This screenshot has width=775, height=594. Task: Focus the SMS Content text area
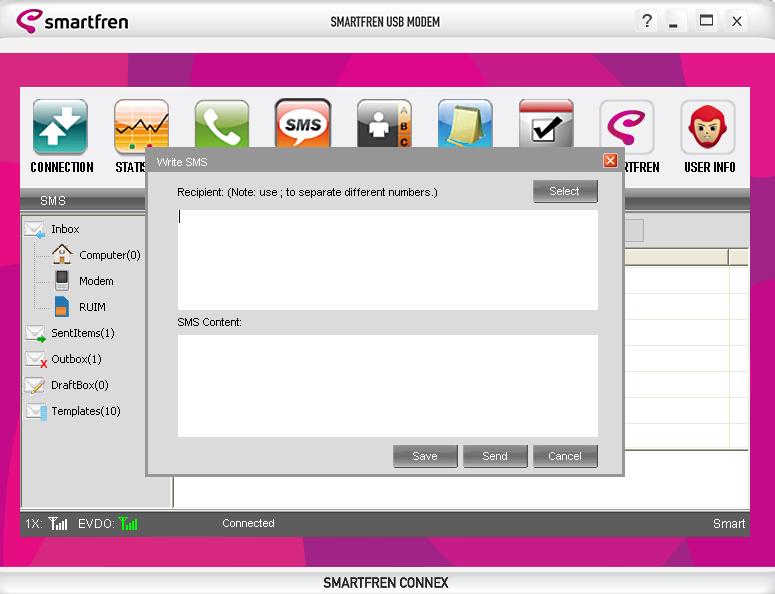388,386
